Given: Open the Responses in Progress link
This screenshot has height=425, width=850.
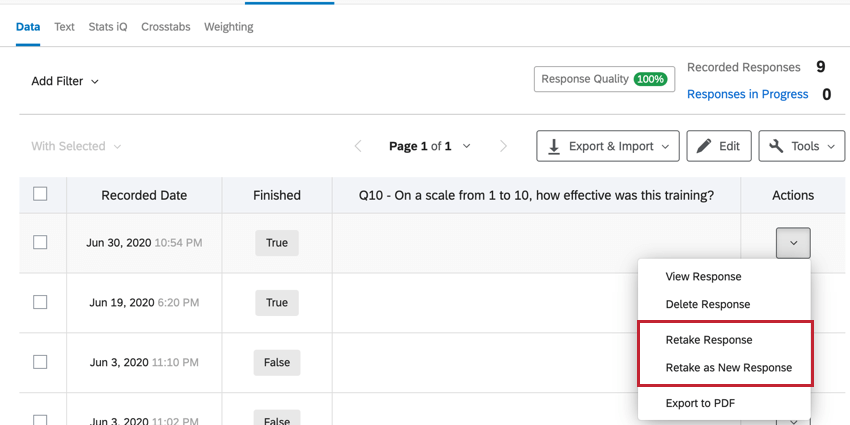Looking at the screenshot, I should [748, 94].
